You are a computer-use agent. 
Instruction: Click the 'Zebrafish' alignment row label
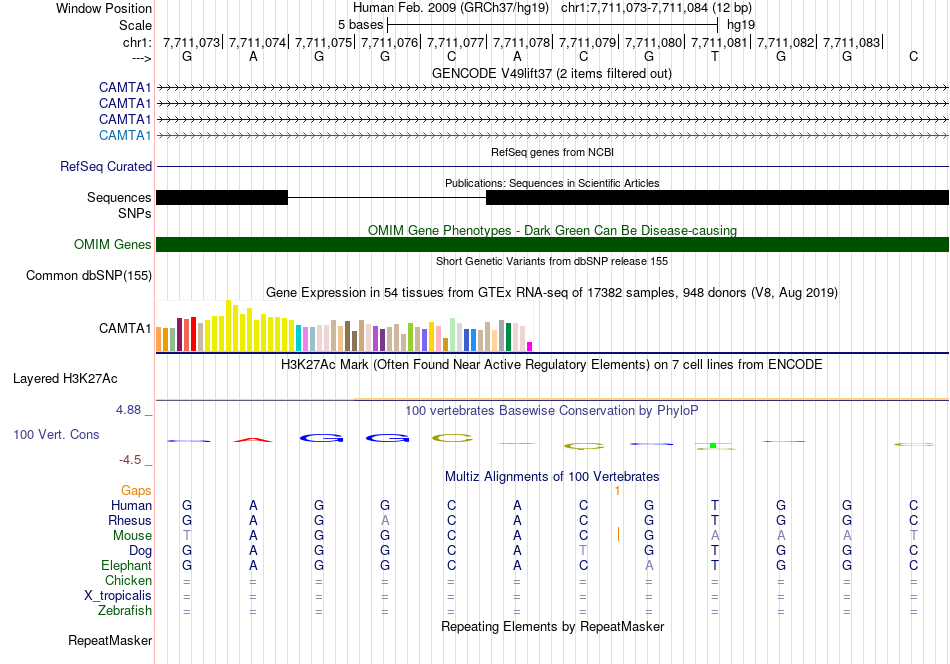pyautogui.click(x=125, y=610)
